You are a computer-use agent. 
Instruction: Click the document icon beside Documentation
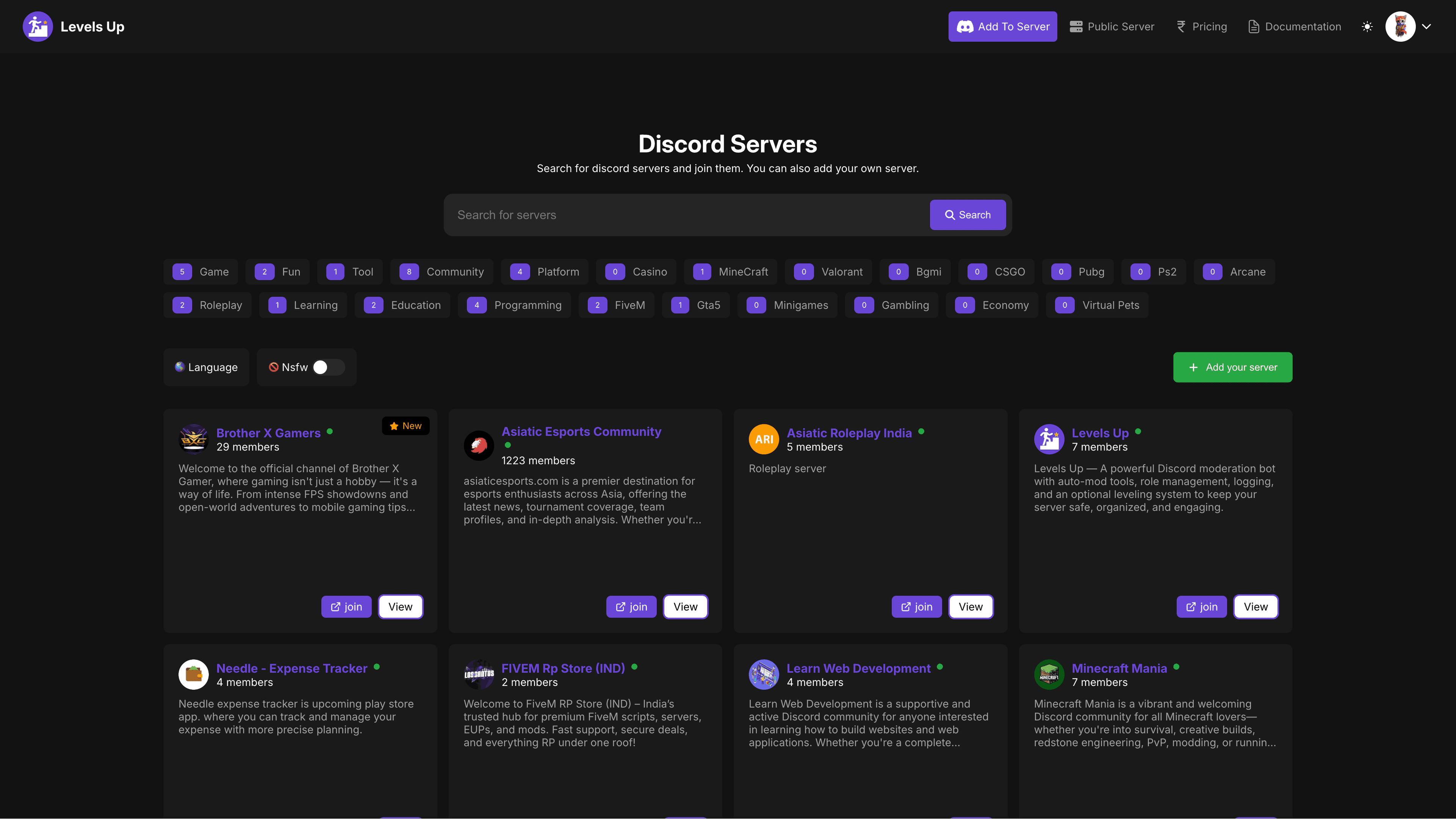click(x=1254, y=27)
